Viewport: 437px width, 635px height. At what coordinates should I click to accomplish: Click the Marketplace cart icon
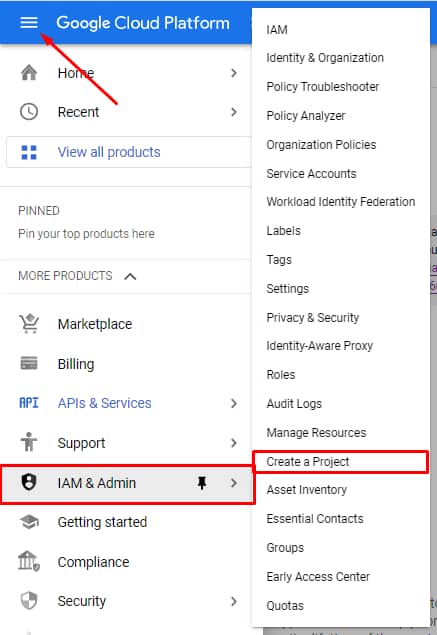pyautogui.click(x=29, y=324)
